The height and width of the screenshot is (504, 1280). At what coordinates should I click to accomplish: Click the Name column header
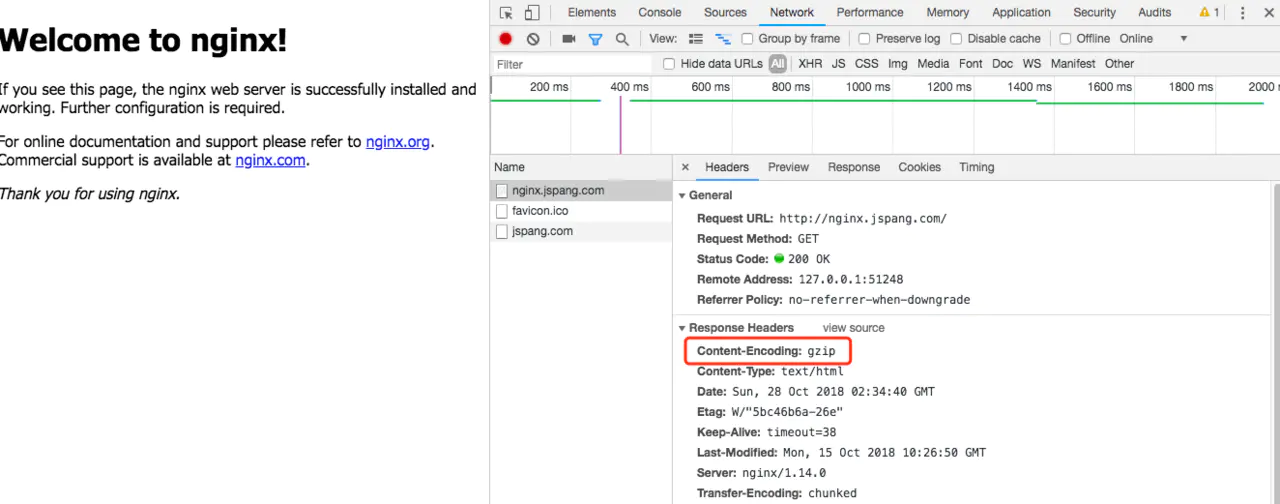[581, 167]
